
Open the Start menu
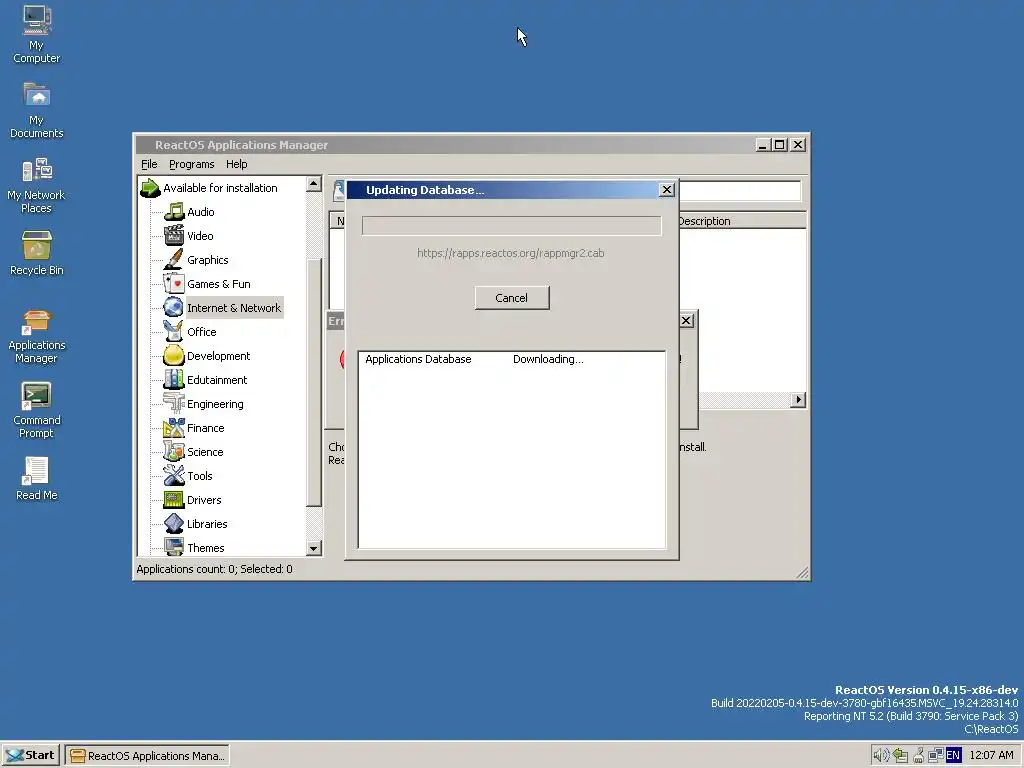(x=31, y=756)
